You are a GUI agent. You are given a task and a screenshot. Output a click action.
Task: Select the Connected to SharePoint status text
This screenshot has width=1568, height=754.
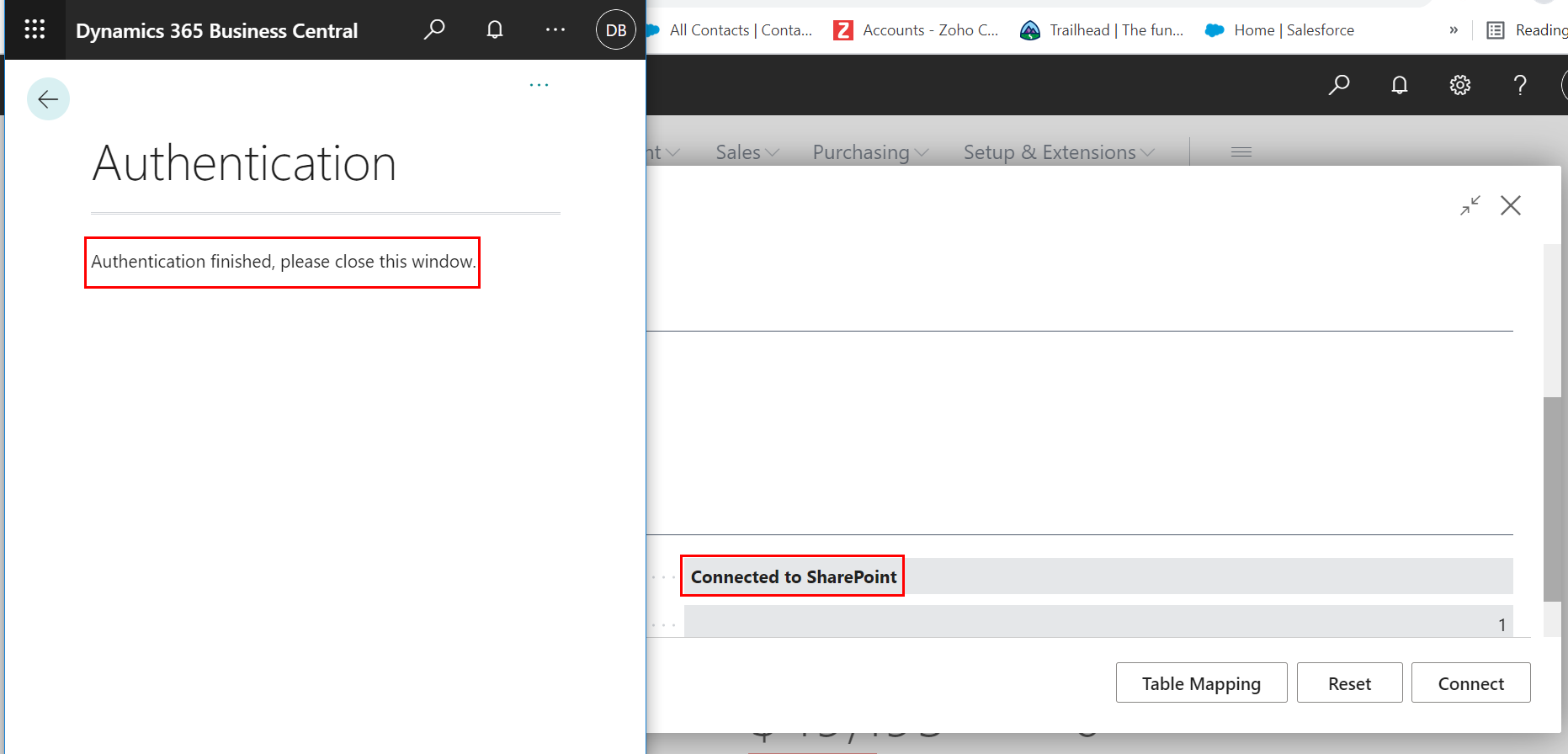794,576
